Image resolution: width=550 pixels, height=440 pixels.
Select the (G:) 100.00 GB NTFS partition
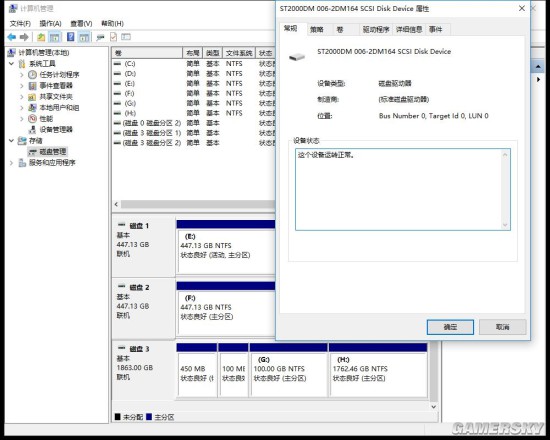pos(288,371)
